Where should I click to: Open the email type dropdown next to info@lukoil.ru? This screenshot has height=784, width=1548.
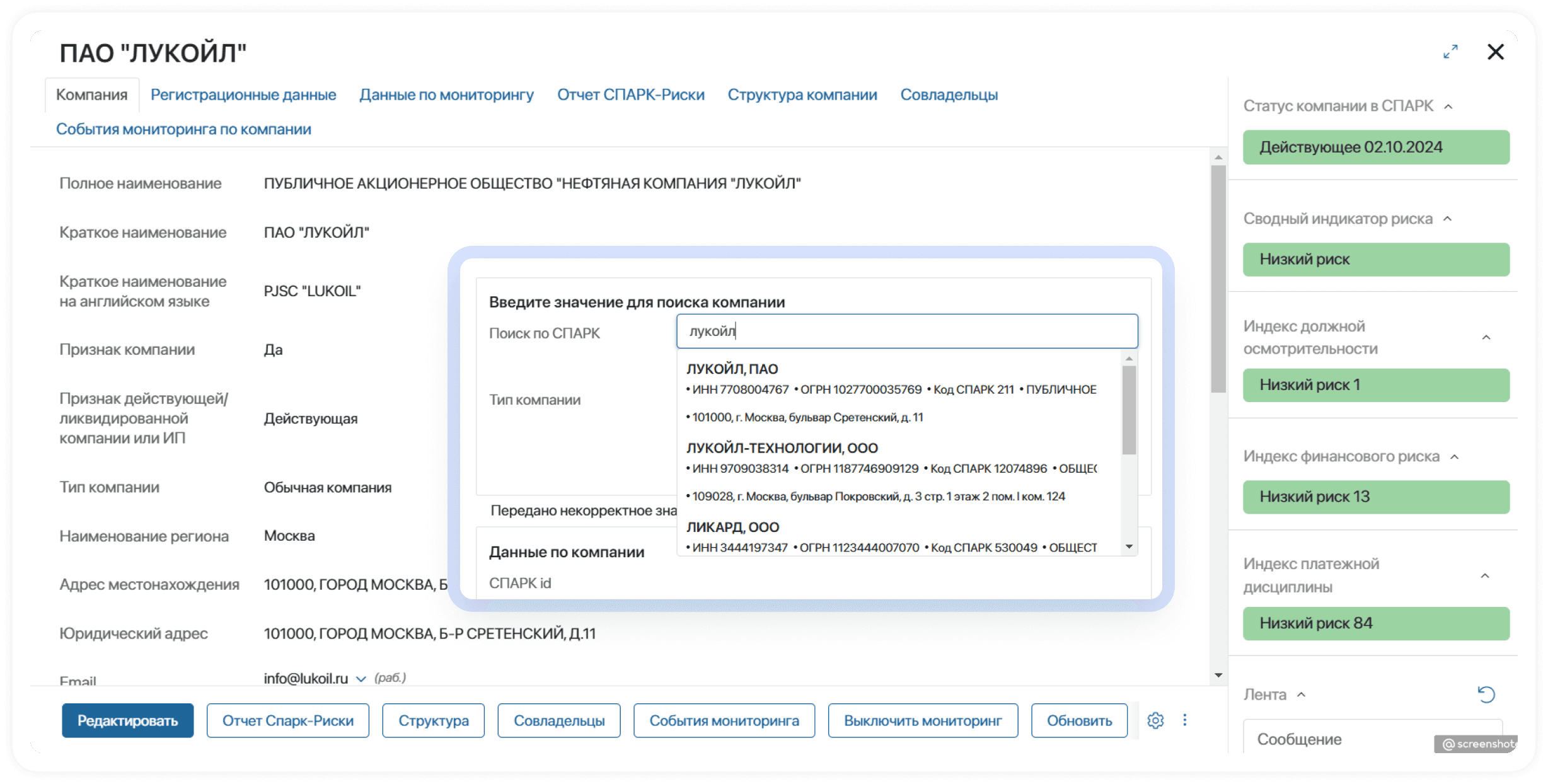[x=361, y=679]
